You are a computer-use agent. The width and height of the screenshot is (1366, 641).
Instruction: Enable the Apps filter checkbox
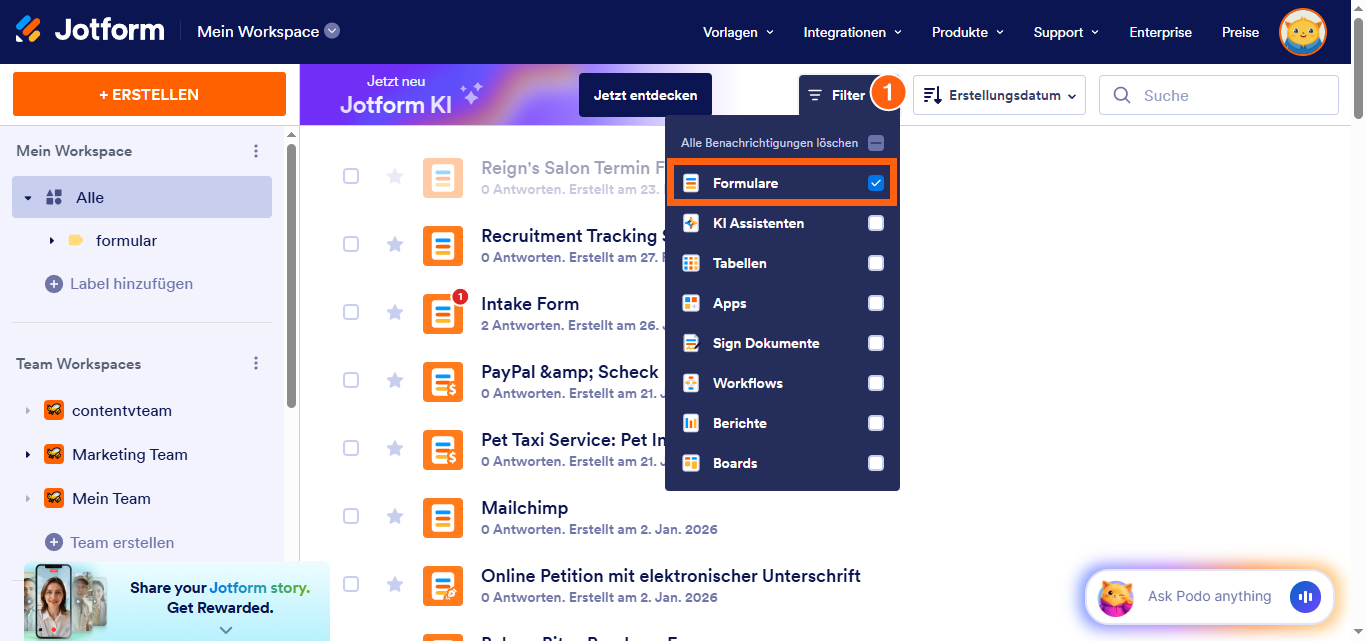876,302
